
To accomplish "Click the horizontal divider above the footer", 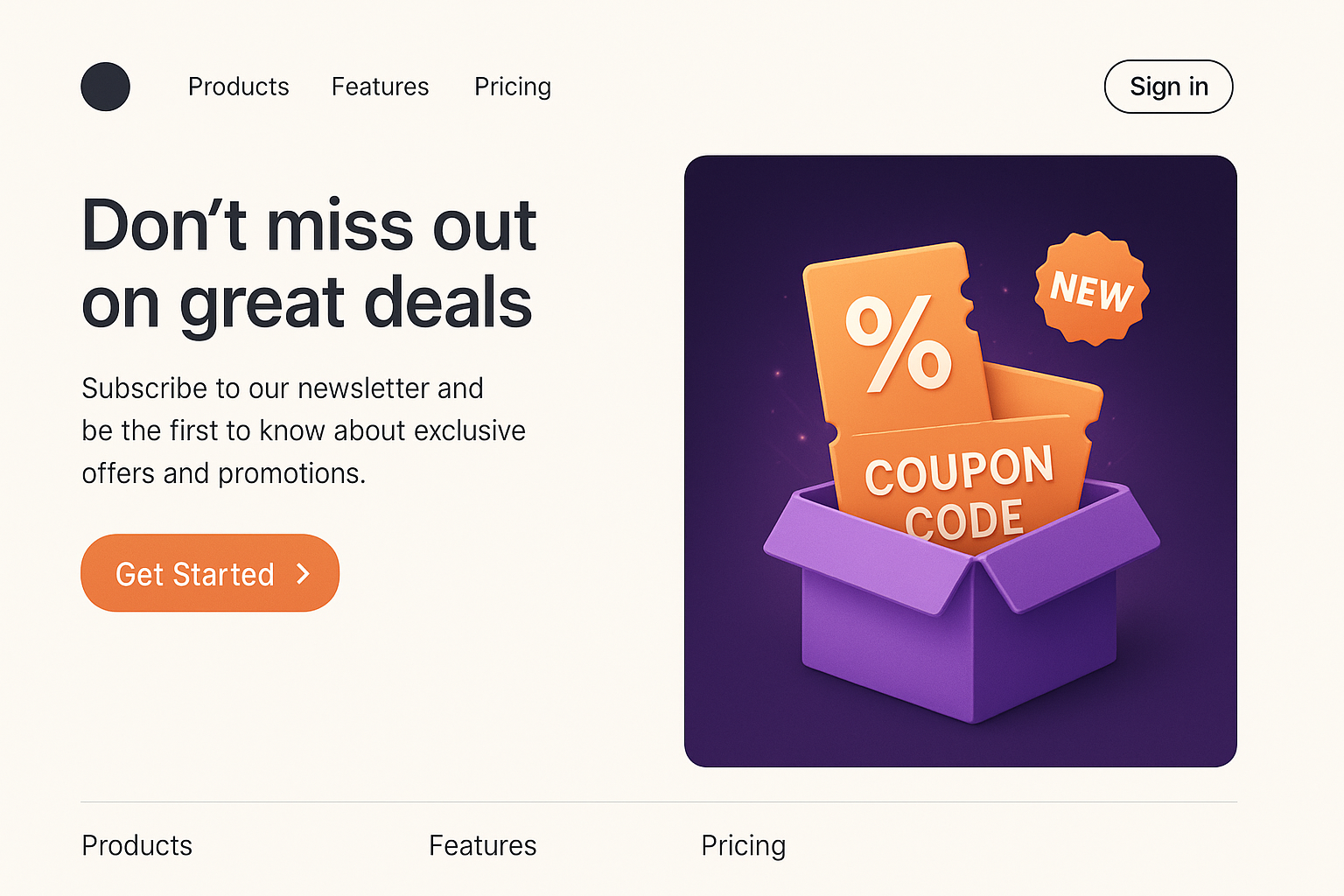I will pyautogui.click(x=658, y=801).
